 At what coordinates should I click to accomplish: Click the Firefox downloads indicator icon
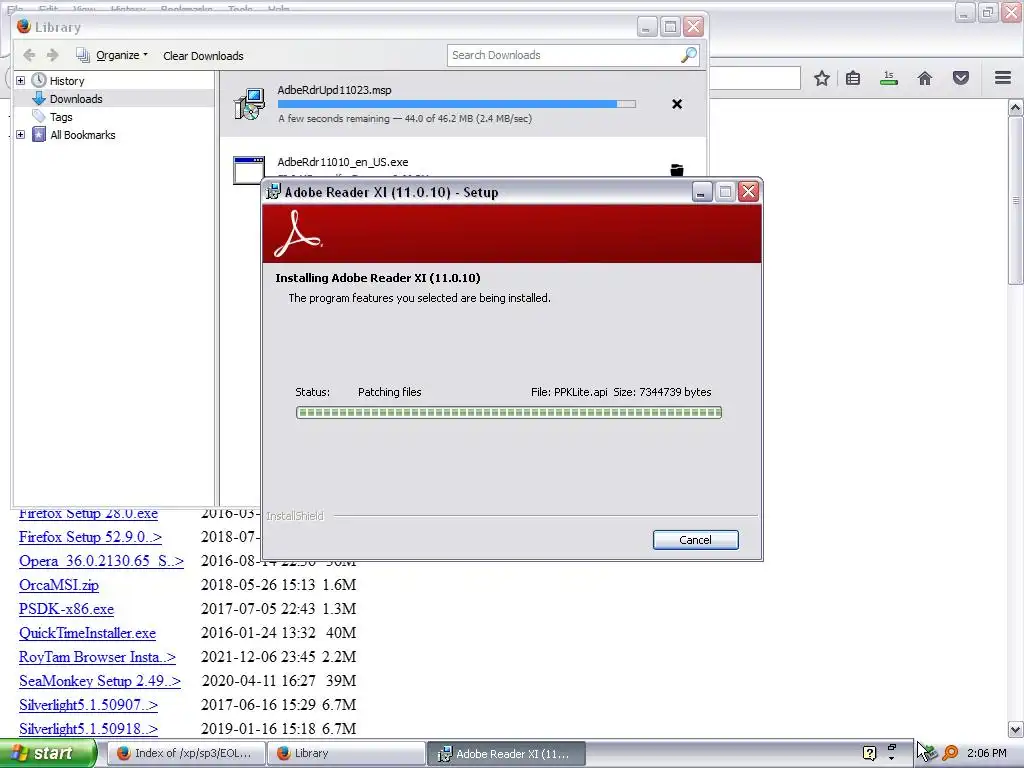[x=889, y=78]
